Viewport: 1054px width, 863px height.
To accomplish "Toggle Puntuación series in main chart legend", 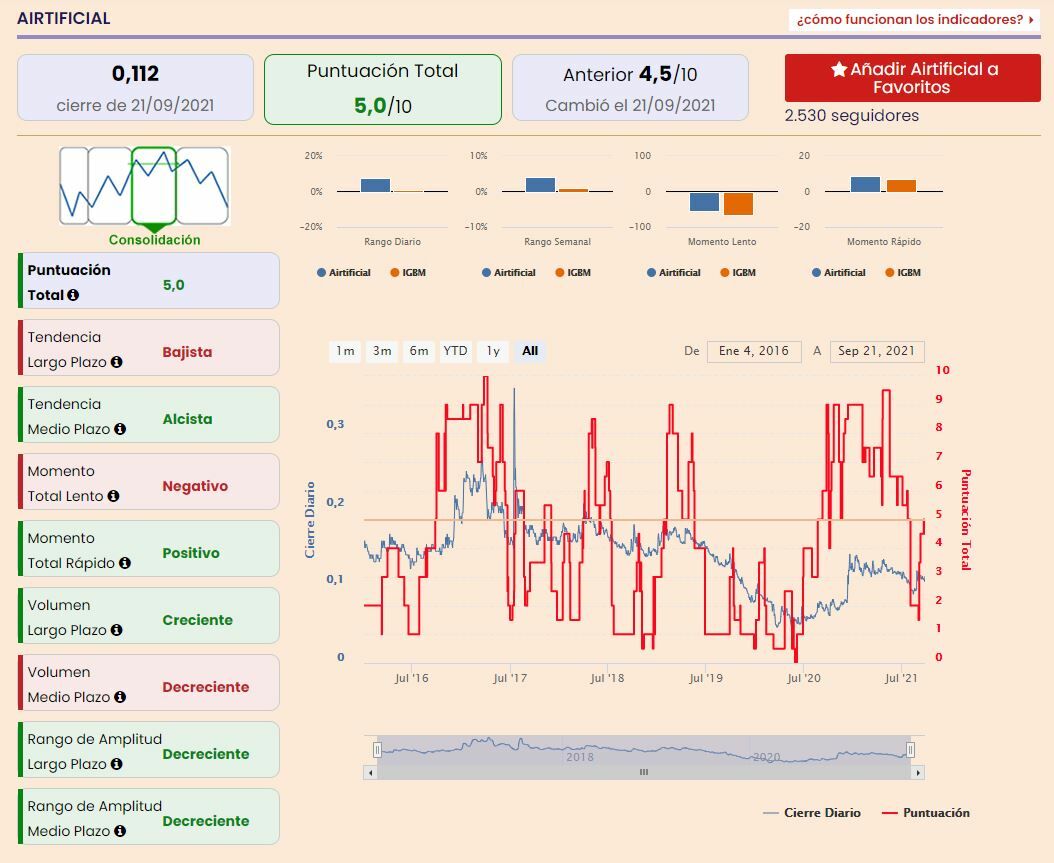I will pos(926,813).
